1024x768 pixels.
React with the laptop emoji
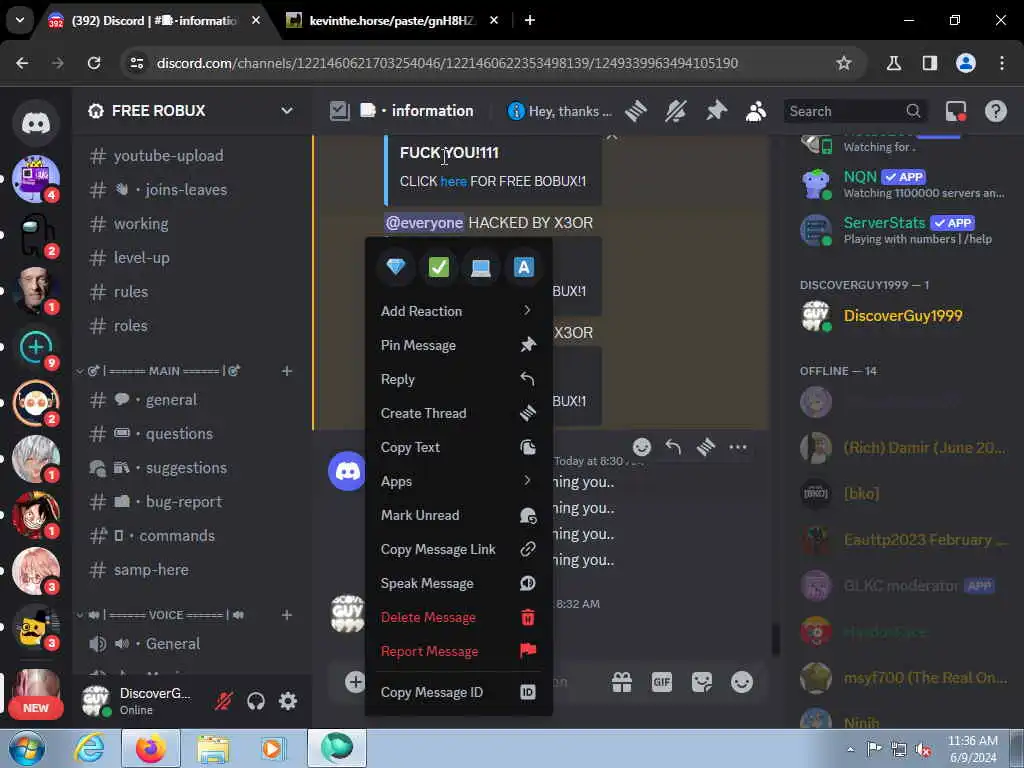pyautogui.click(x=481, y=266)
